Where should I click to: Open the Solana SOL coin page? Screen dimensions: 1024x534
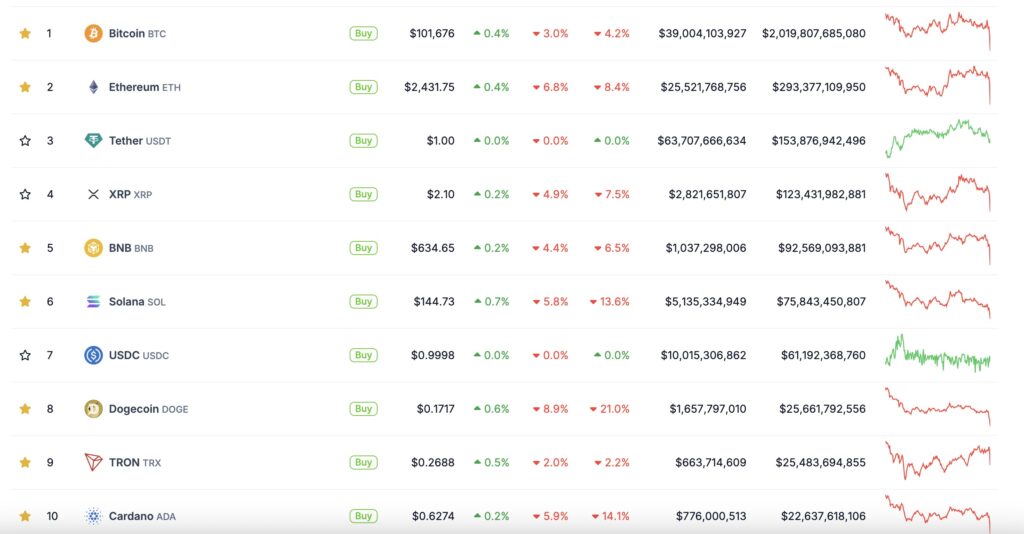[x=136, y=302]
